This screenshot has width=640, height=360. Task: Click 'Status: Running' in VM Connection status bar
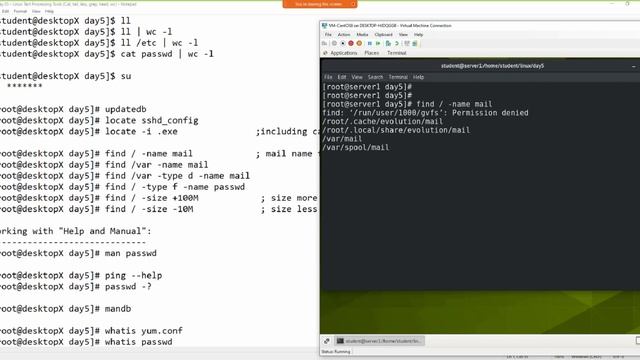pyautogui.click(x=336, y=351)
